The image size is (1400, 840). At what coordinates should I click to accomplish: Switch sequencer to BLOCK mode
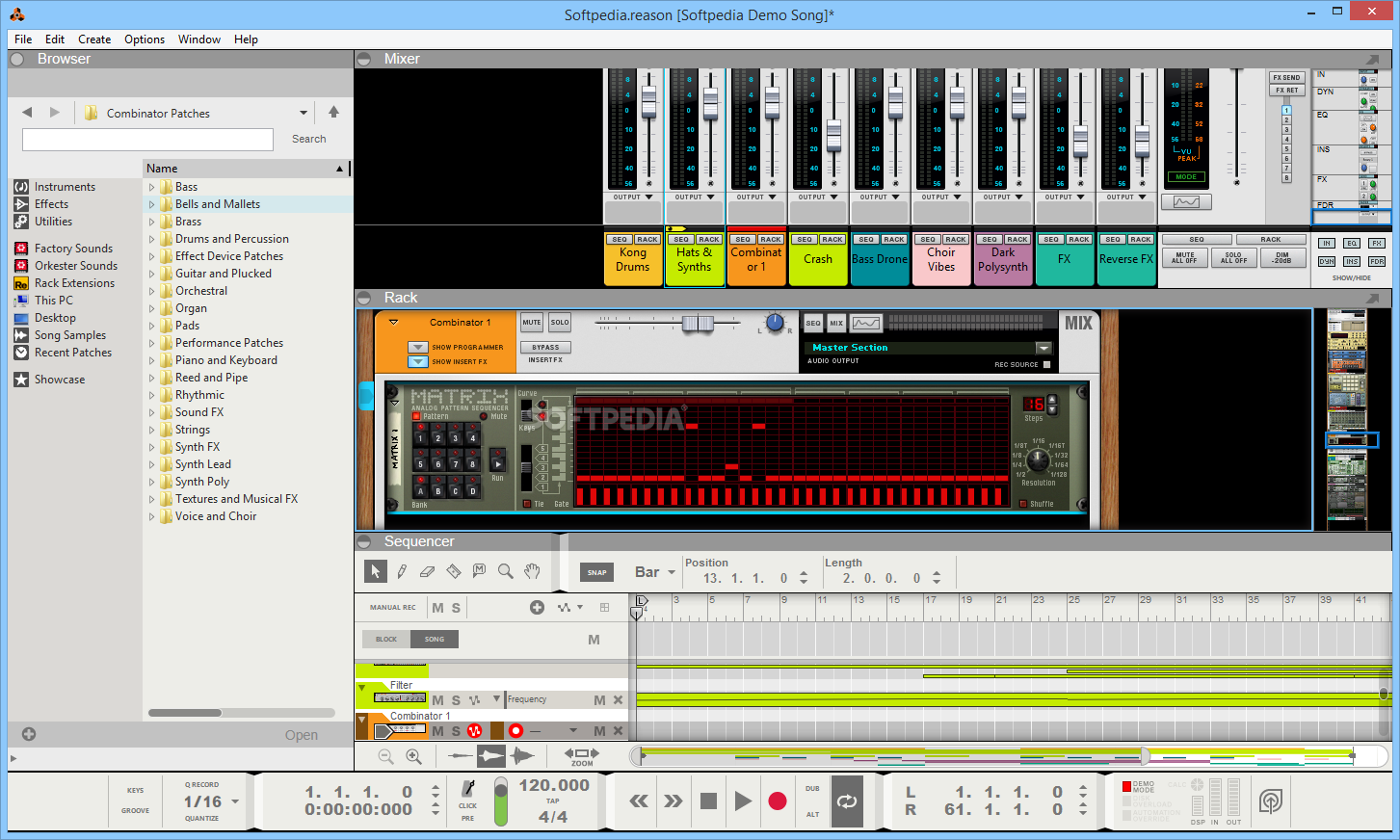click(386, 639)
